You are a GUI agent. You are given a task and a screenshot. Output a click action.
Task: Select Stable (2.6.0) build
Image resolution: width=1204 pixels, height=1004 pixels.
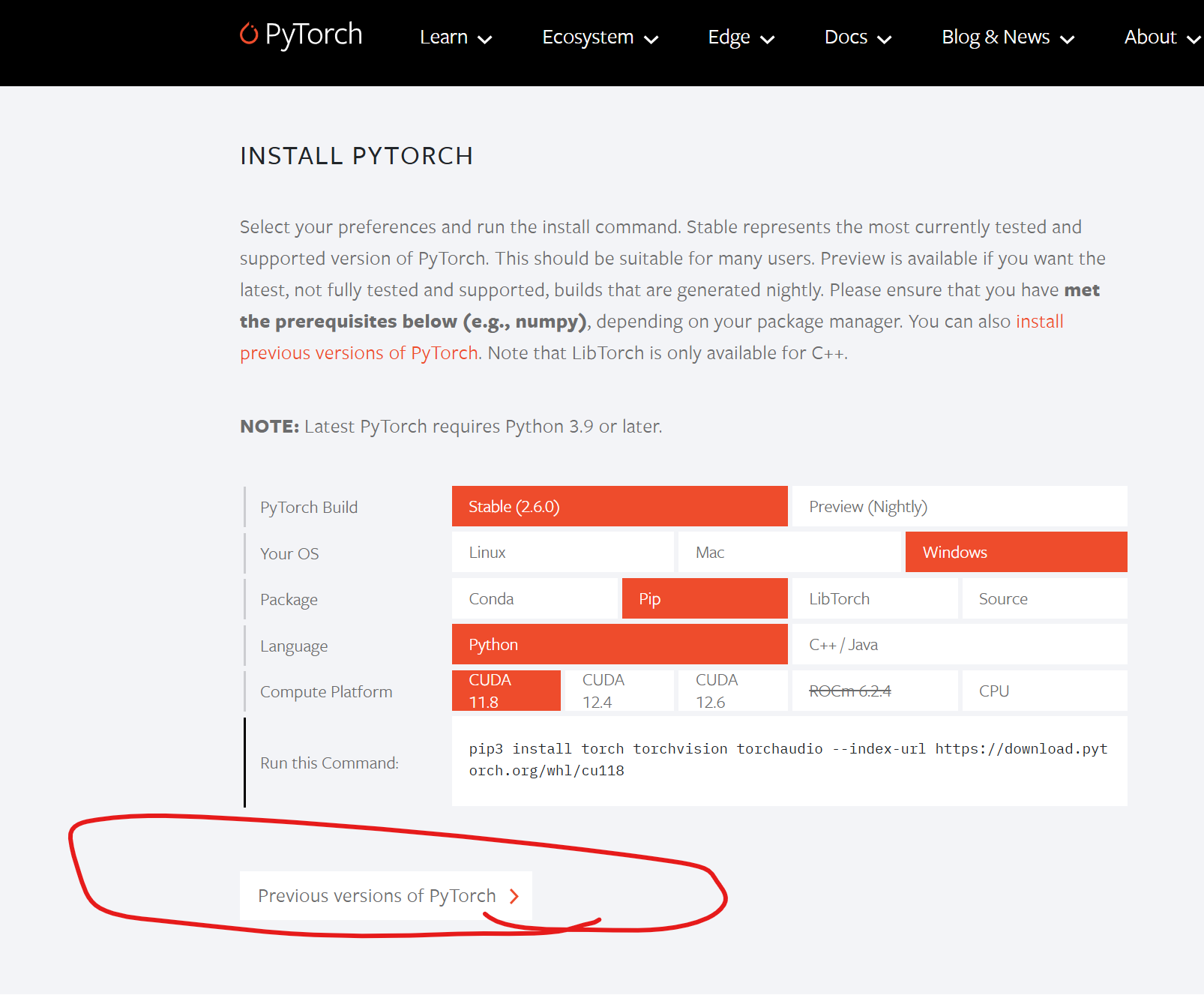click(619, 506)
